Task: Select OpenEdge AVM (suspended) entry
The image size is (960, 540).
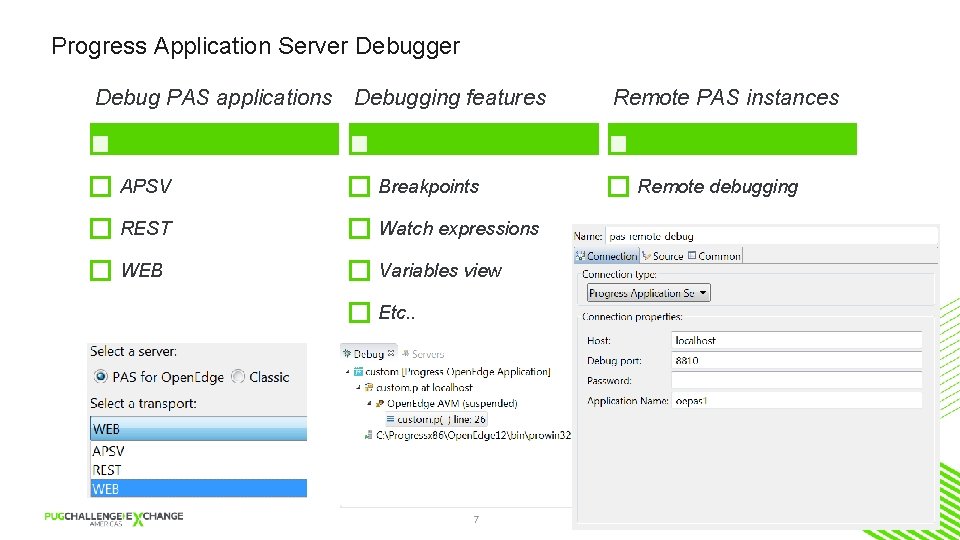Action: tap(452, 403)
